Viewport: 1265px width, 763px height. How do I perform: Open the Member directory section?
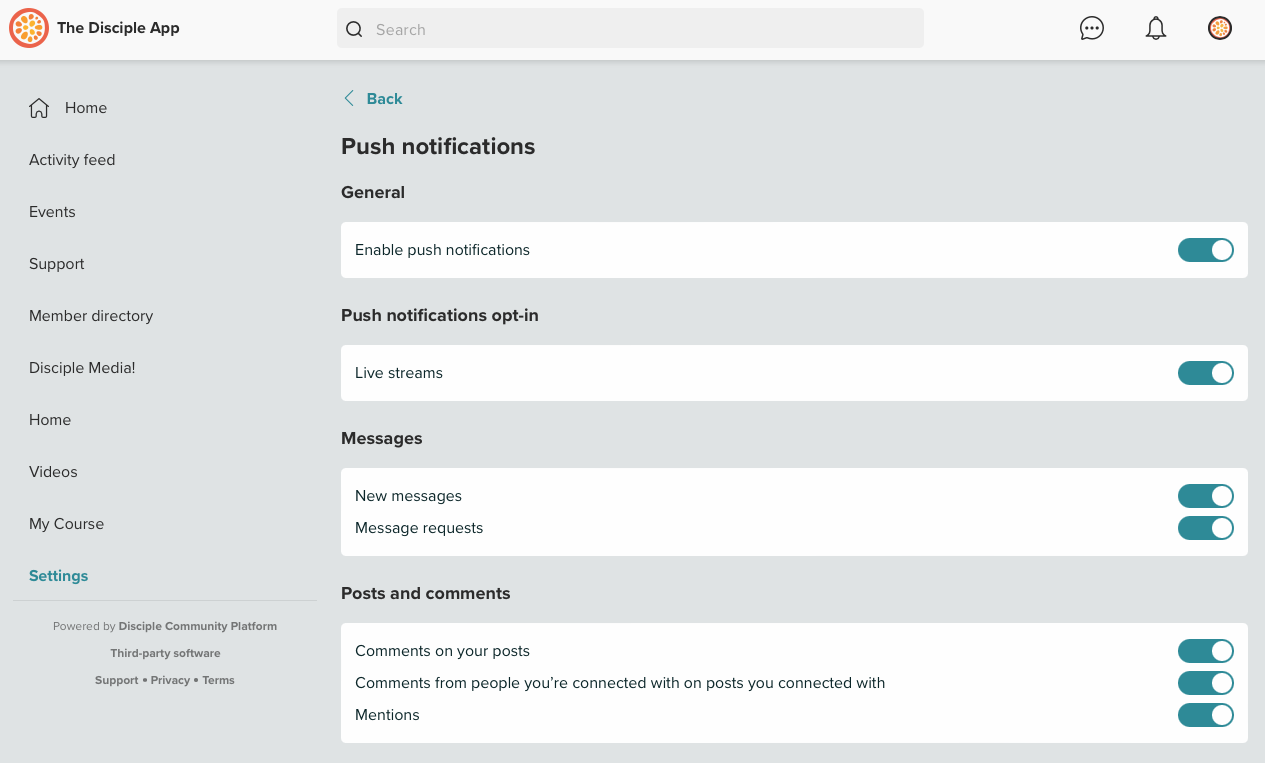[91, 316]
